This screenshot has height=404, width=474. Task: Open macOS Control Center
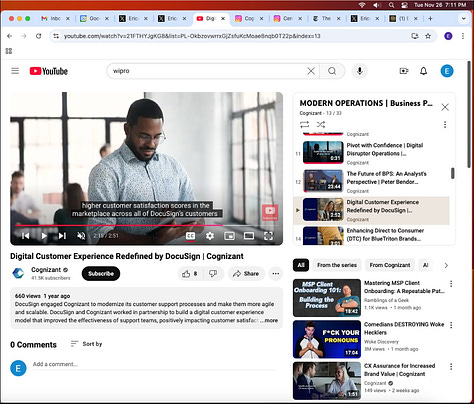point(404,5)
